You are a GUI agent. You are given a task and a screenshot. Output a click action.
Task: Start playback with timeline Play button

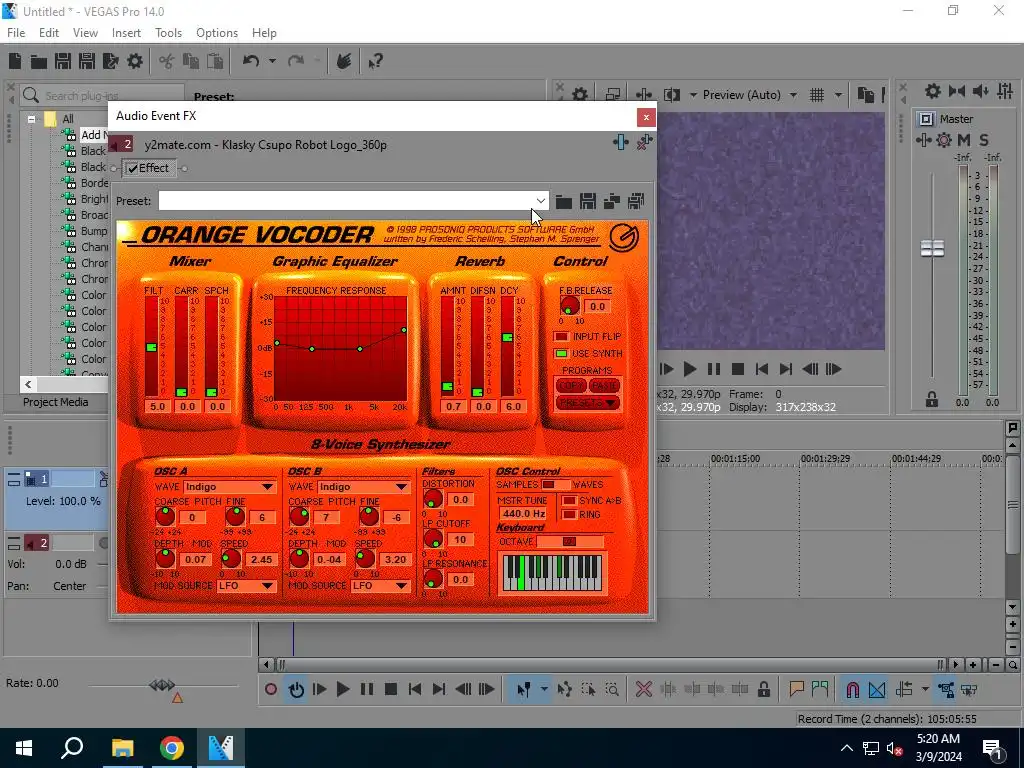coord(342,689)
